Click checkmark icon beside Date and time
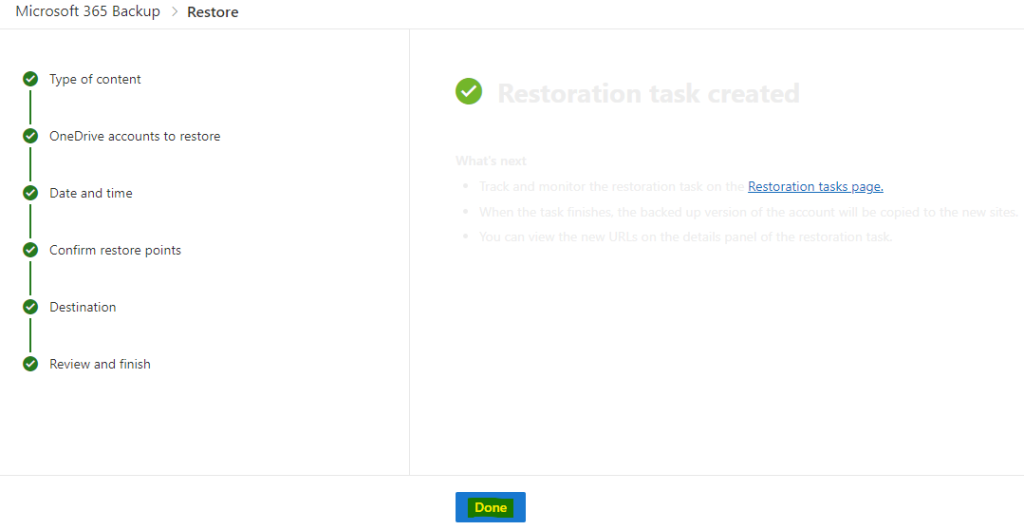Screen dimensions: 1024x530 click(x=30, y=193)
